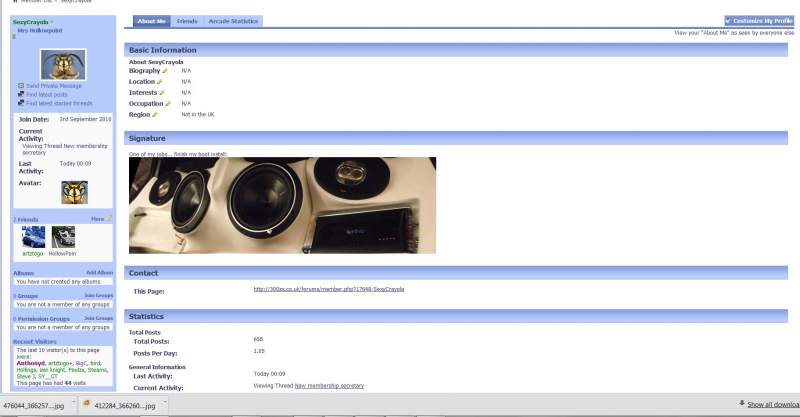This screenshot has width=800, height=417.
Task: Open the SexyCrayola username dropdown arrow
Action: pos(52,21)
